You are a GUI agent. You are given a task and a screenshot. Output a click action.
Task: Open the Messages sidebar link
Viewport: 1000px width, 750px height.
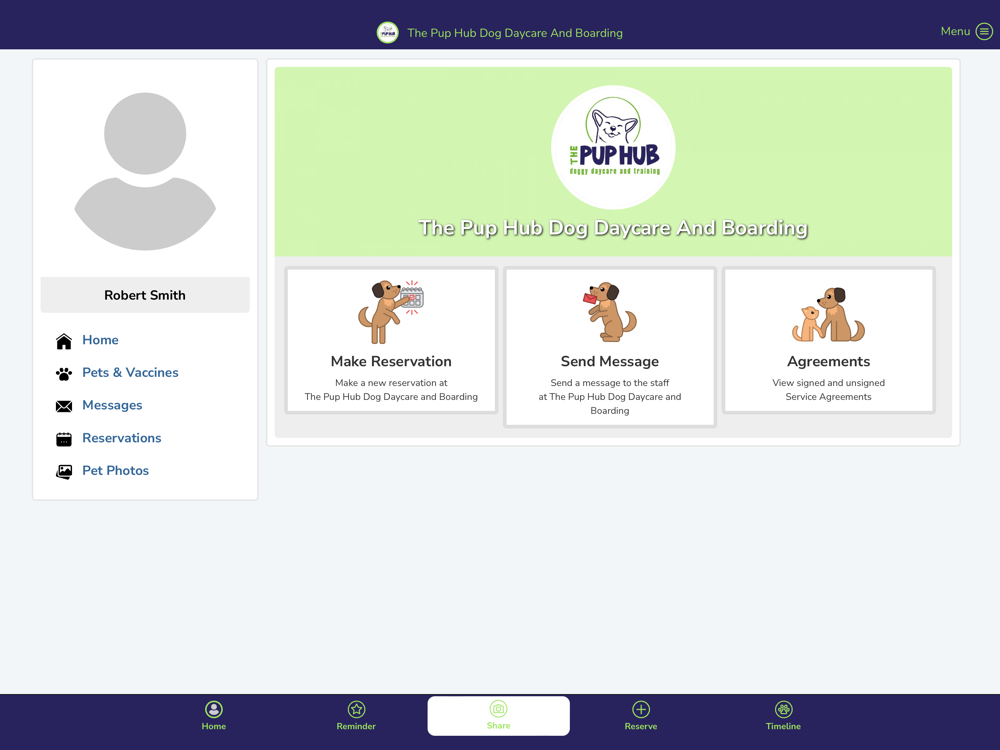coord(112,405)
